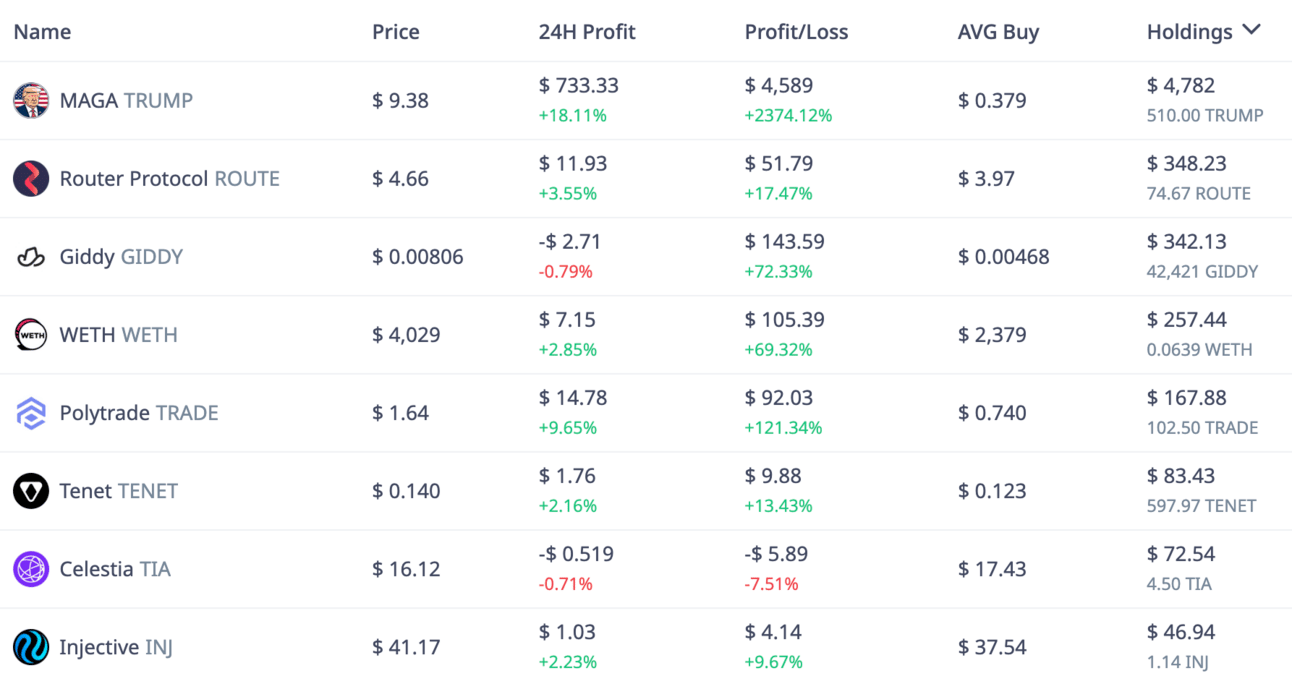This screenshot has width=1292, height=684.
Task: Sort by 24H Profit column header
Action: click(x=587, y=32)
